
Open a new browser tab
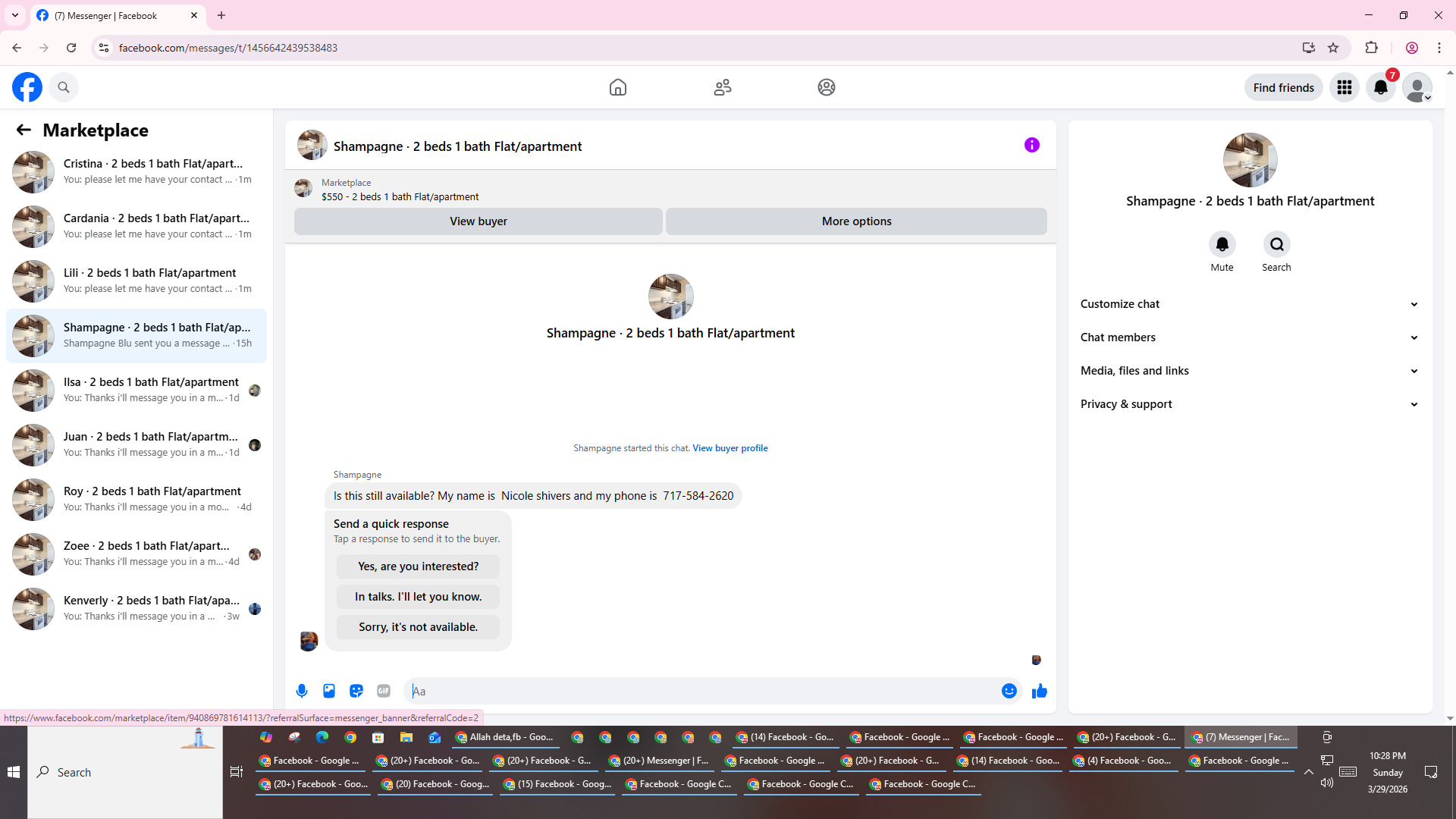221,15
